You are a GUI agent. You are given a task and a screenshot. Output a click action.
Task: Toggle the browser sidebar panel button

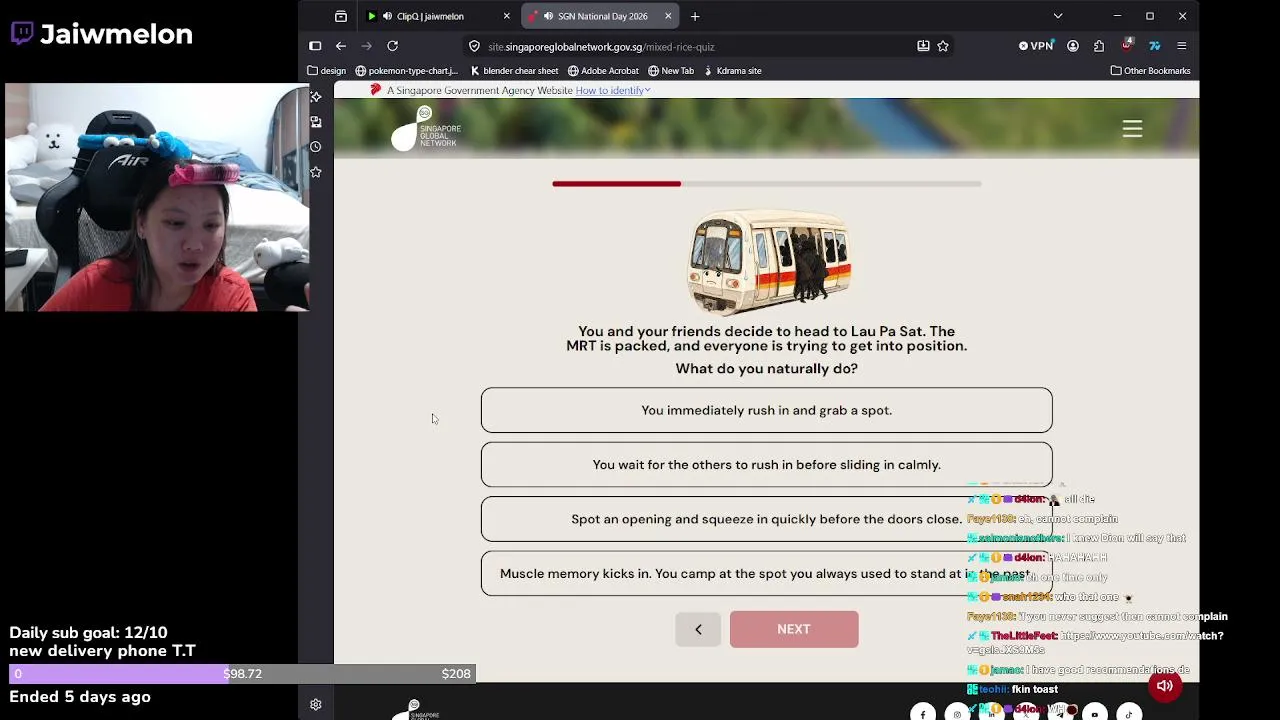point(315,46)
